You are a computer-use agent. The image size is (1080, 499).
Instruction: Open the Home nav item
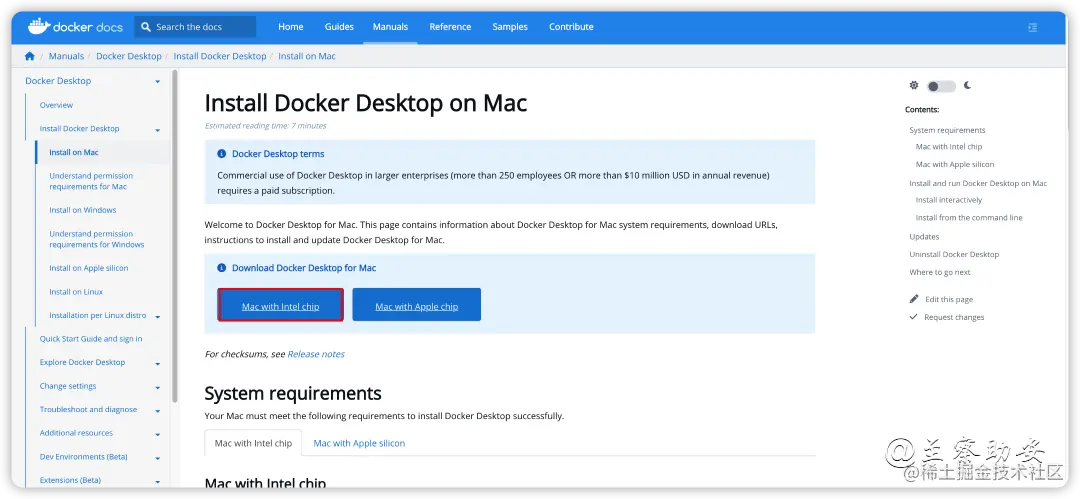click(x=291, y=27)
